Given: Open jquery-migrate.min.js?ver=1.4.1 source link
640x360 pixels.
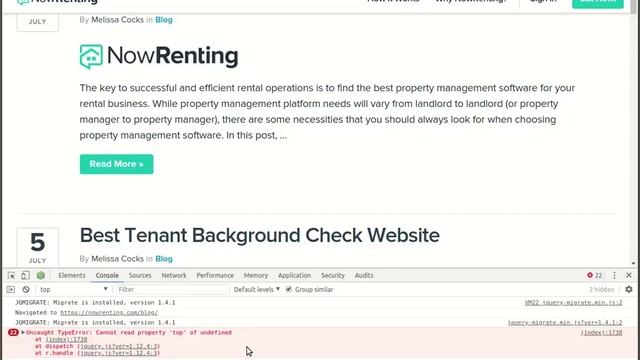Looking at the screenshot, I should pos(565,322).
